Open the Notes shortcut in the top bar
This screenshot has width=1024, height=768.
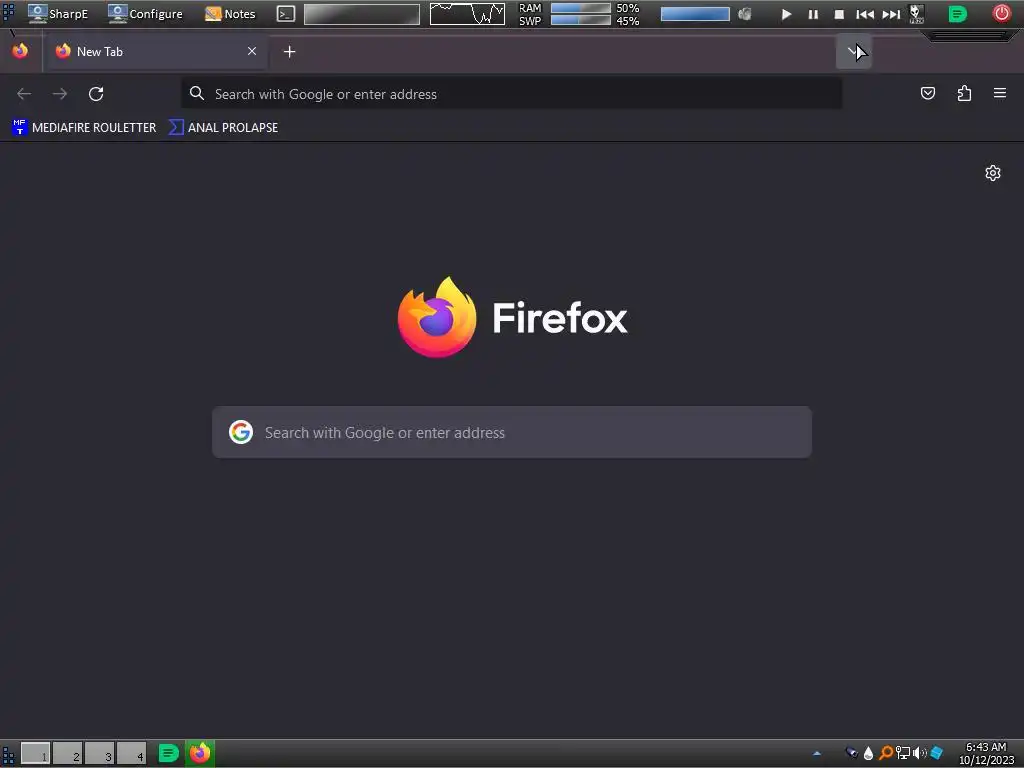click(230, 14)
